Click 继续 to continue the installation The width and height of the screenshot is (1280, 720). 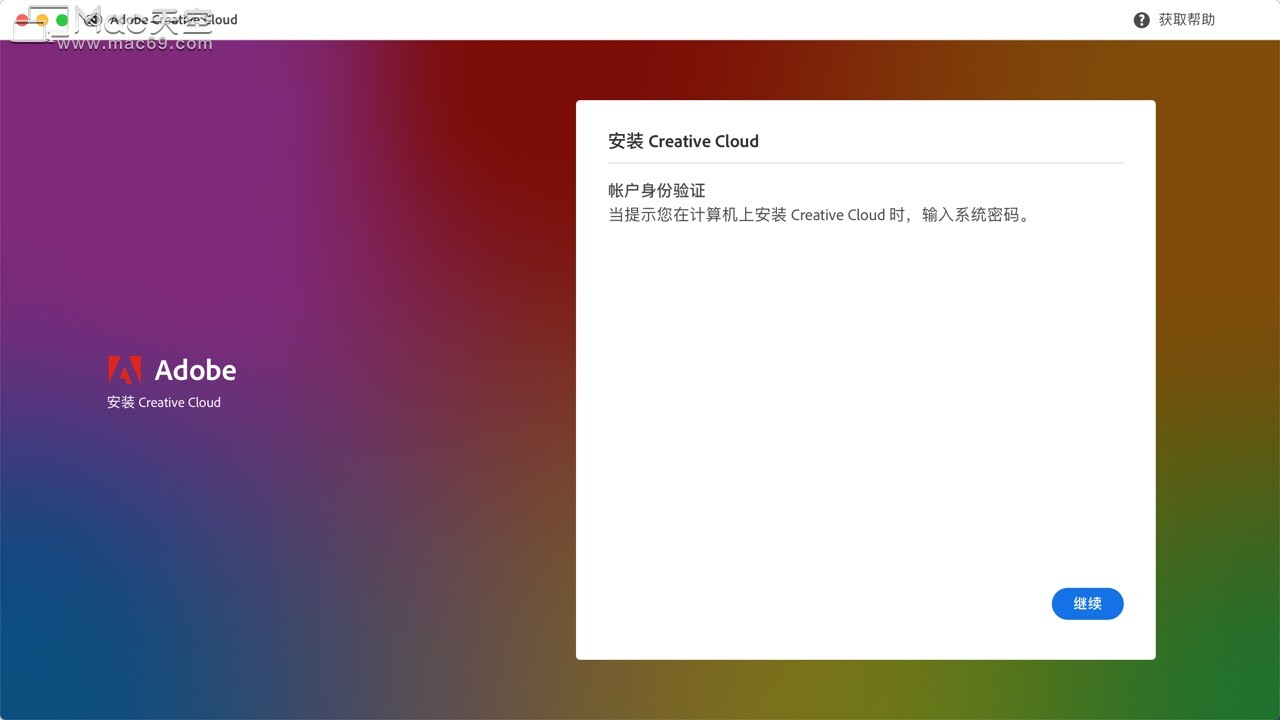click(1087, 603)
